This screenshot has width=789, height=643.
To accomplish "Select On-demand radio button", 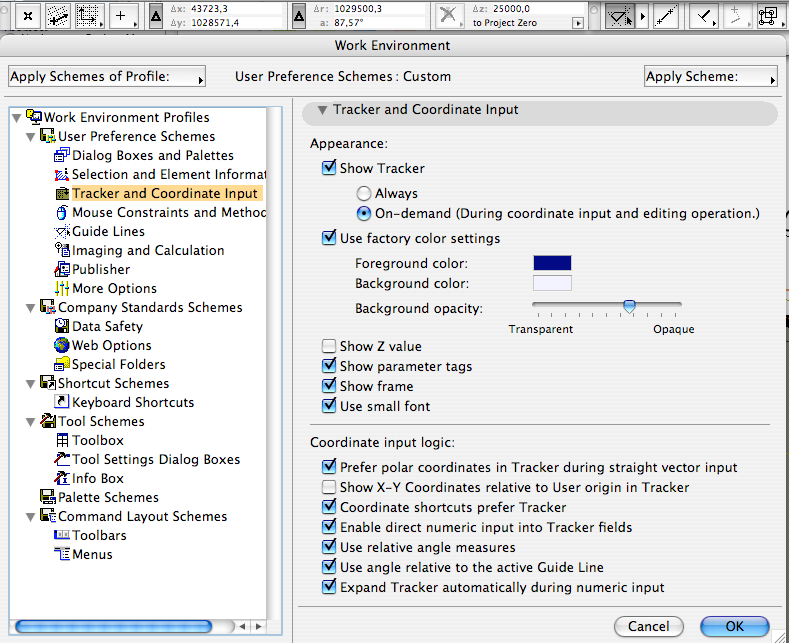I will point(363,214).
